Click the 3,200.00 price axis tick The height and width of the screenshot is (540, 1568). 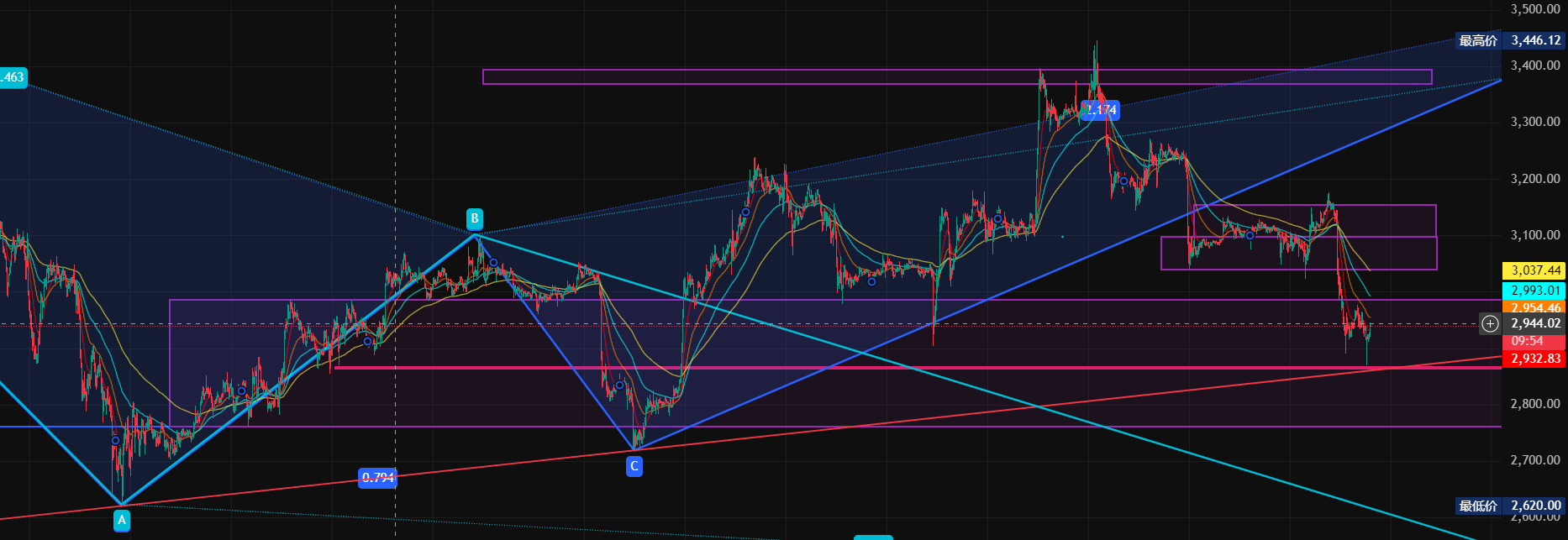pos(1535,179)
